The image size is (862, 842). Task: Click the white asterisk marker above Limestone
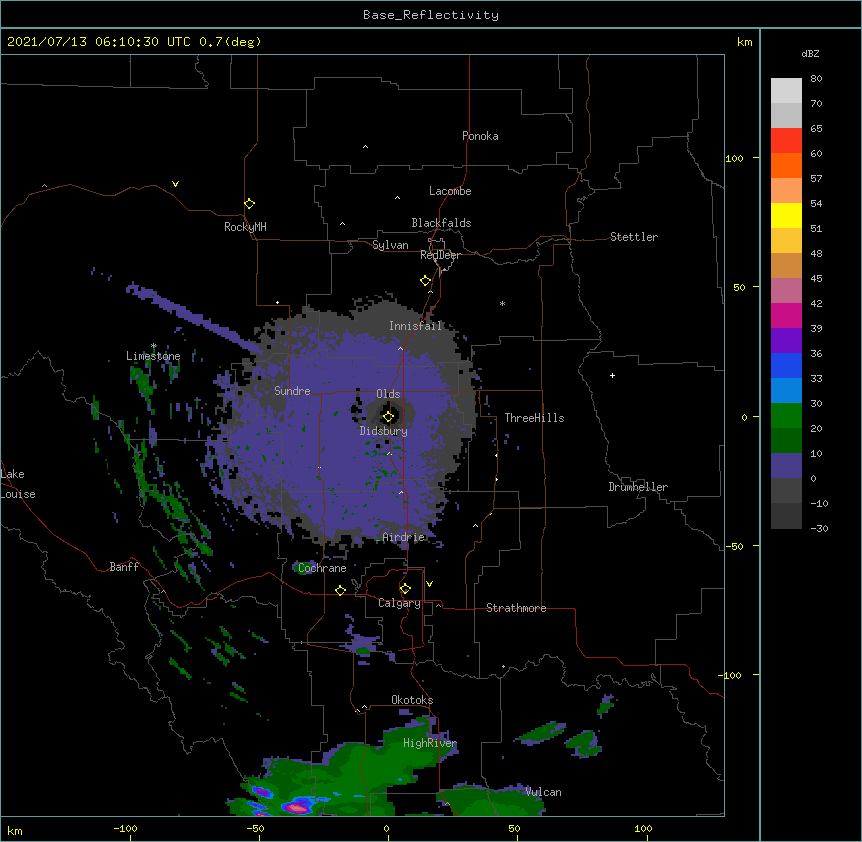pos(154,346)
